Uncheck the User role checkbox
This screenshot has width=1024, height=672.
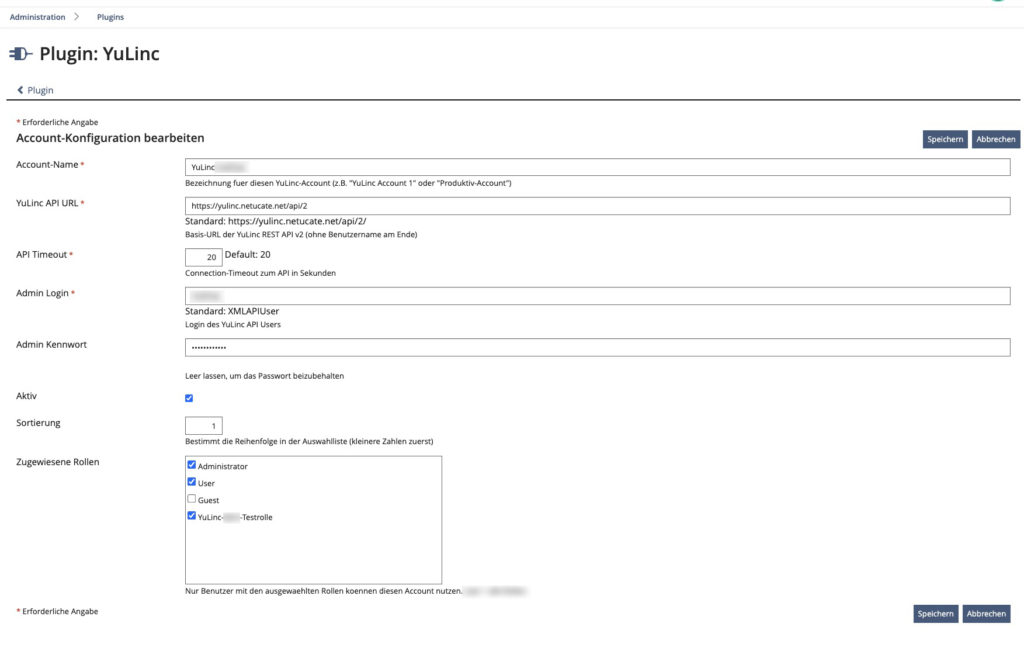(192, 482)
